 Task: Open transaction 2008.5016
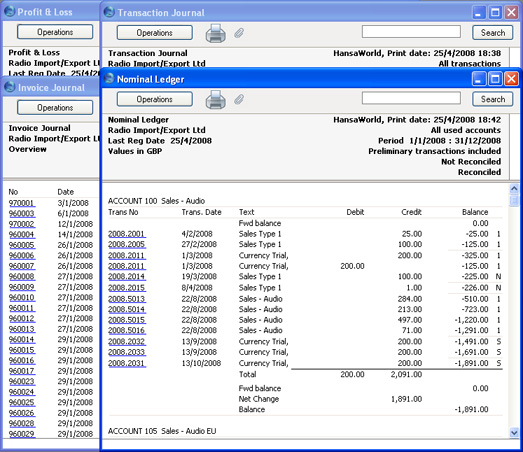pos(127,330)
